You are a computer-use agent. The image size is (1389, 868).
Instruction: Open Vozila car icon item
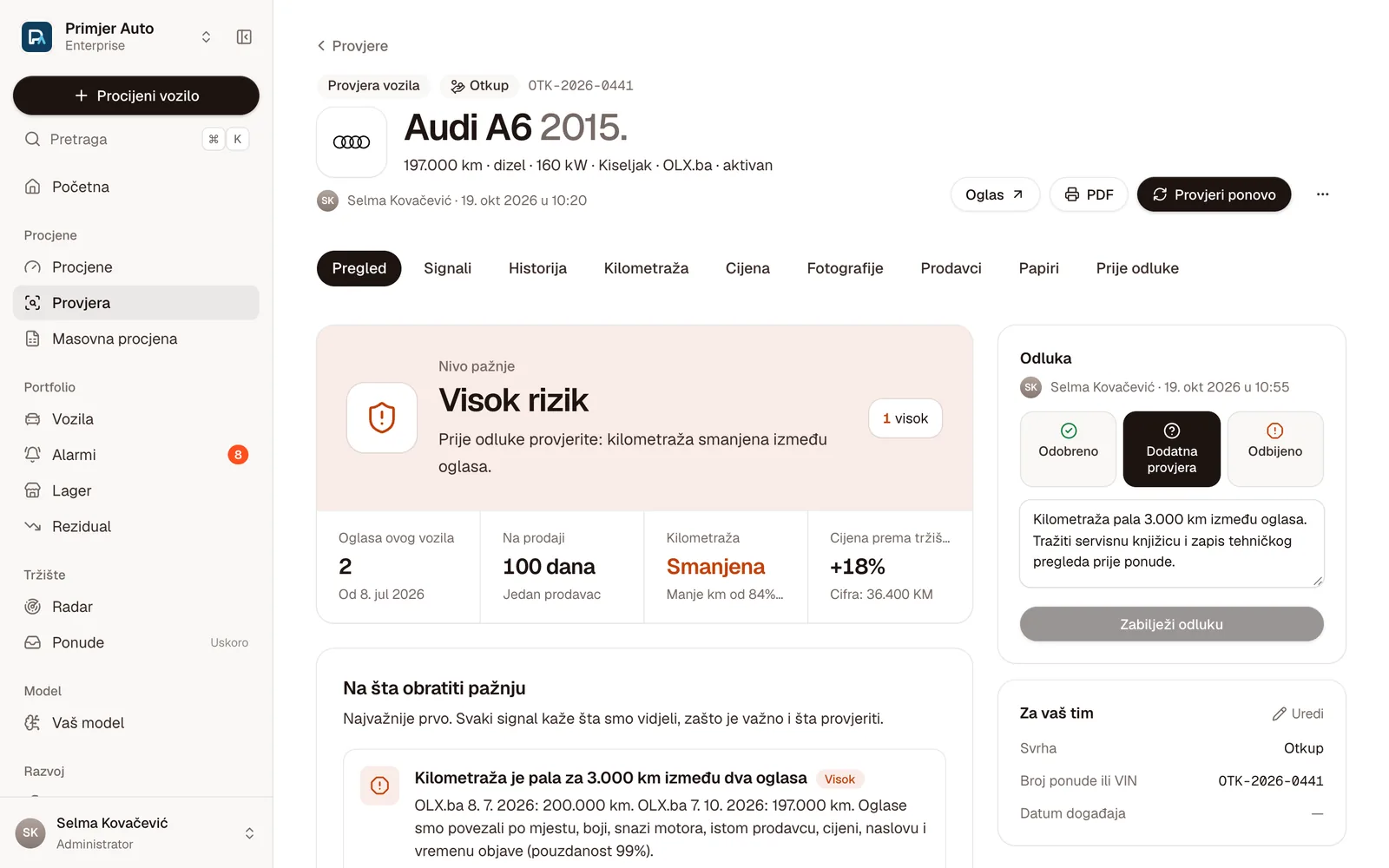tap(33, 419)
